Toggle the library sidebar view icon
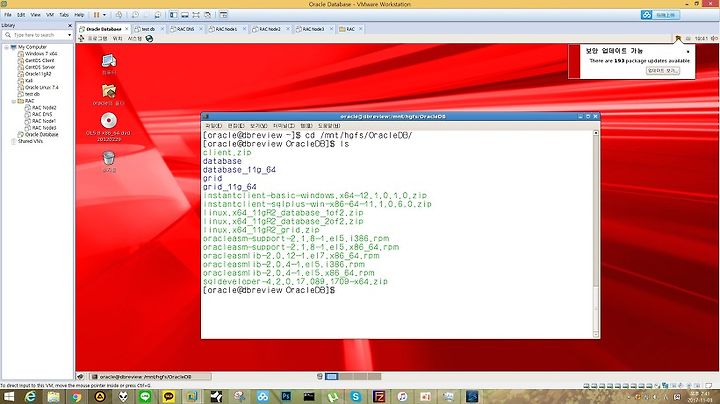This screenshot has height=404, width=720. 174,15
